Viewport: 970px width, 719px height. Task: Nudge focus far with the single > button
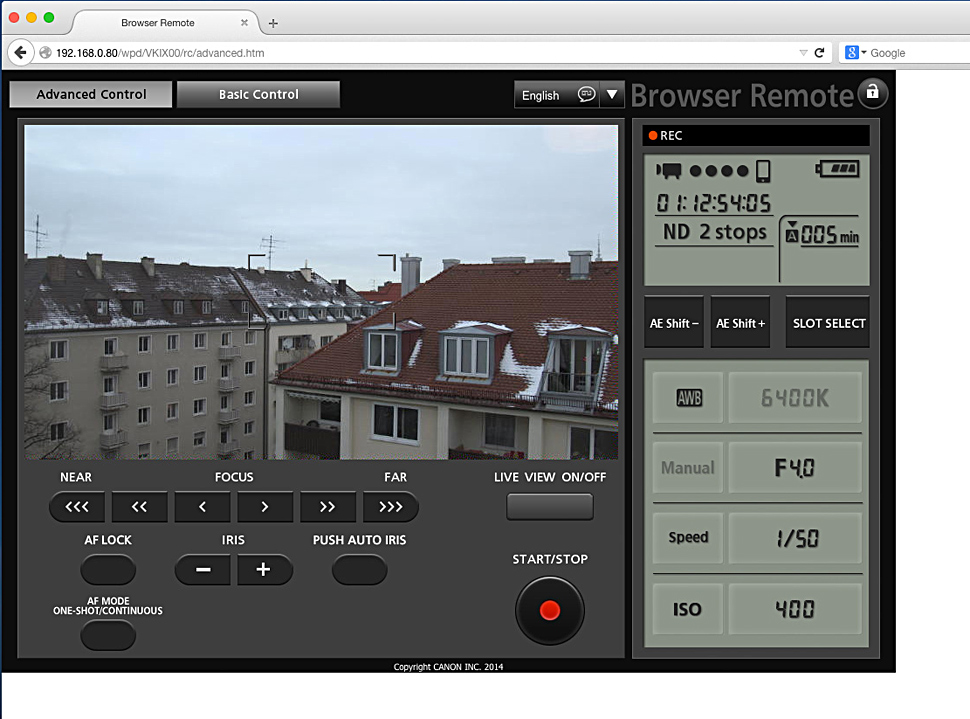265,507
